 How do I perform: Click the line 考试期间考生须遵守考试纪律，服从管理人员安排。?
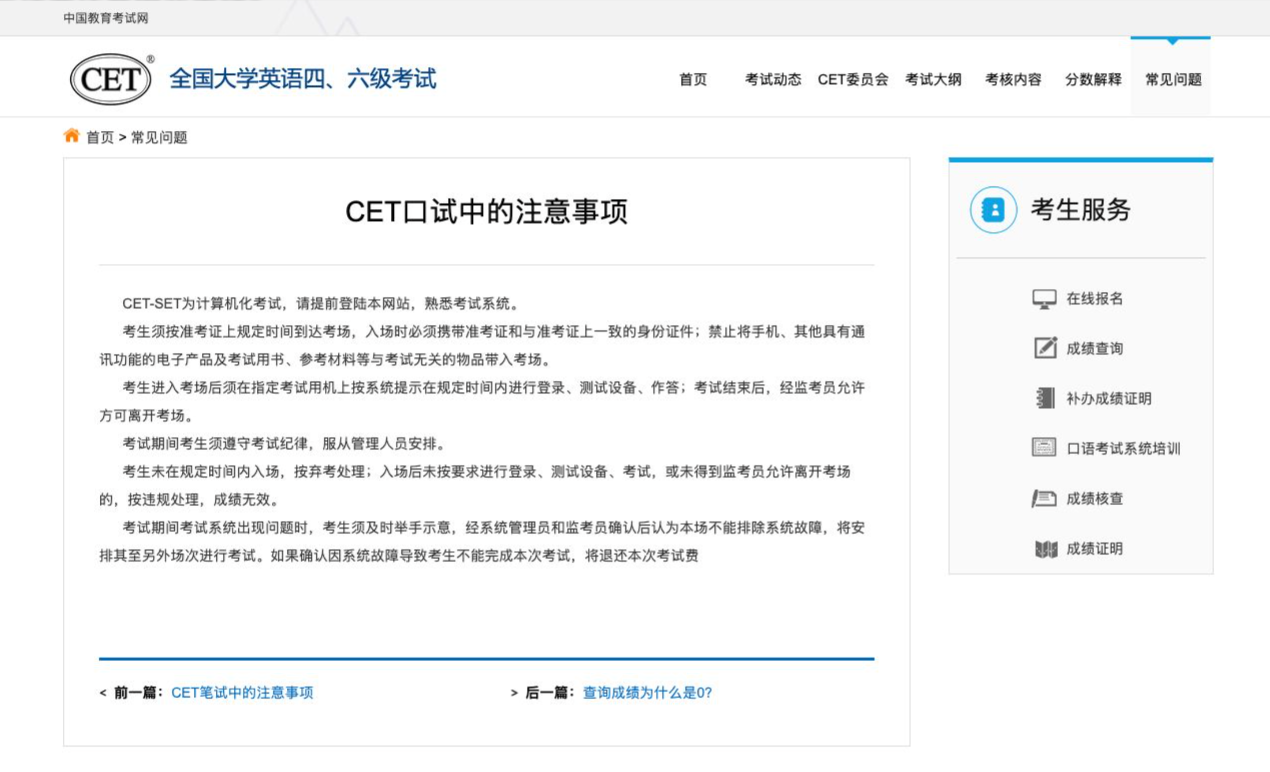[284, 444]
